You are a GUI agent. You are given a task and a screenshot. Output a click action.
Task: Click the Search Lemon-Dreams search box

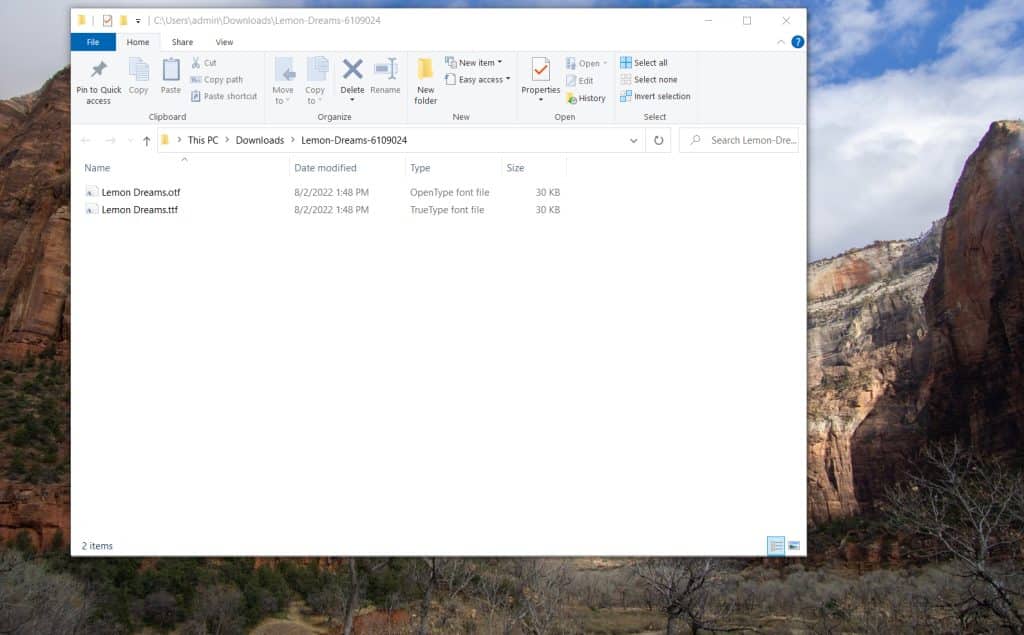tap(739, 140)
